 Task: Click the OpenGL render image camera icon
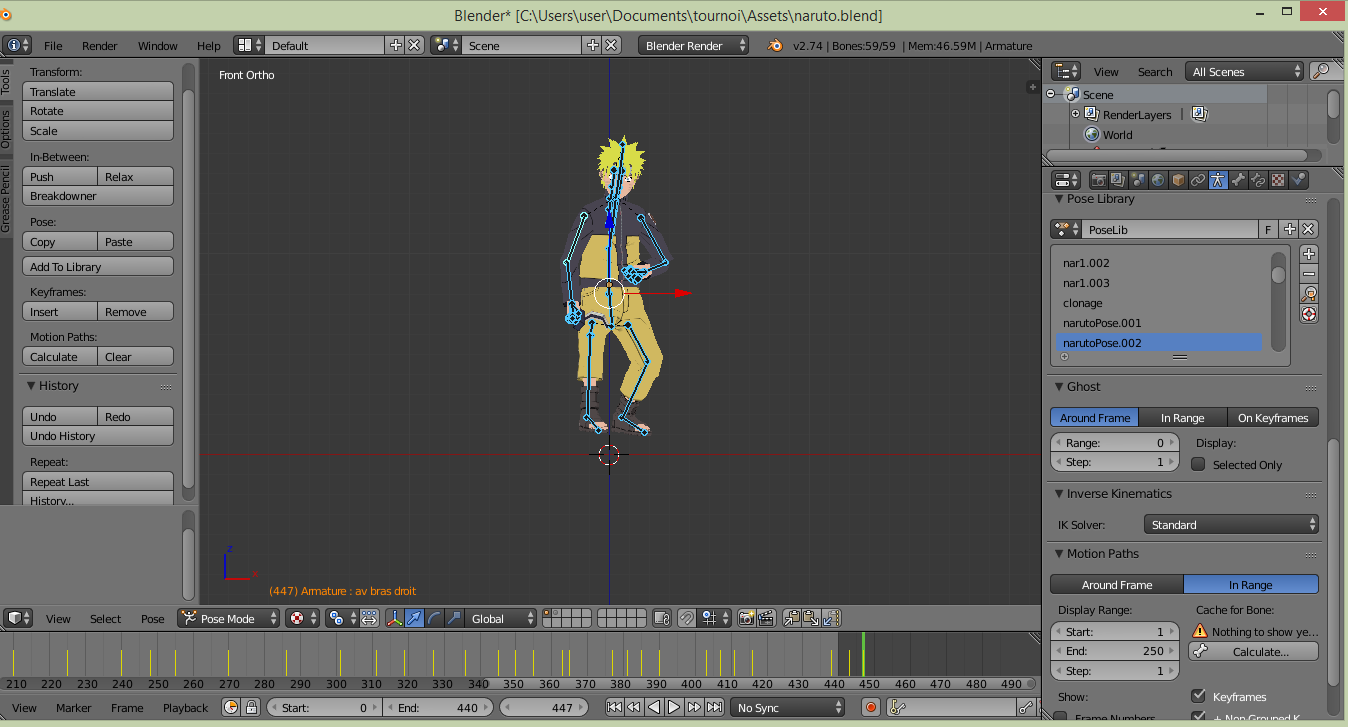coord(745,618)
